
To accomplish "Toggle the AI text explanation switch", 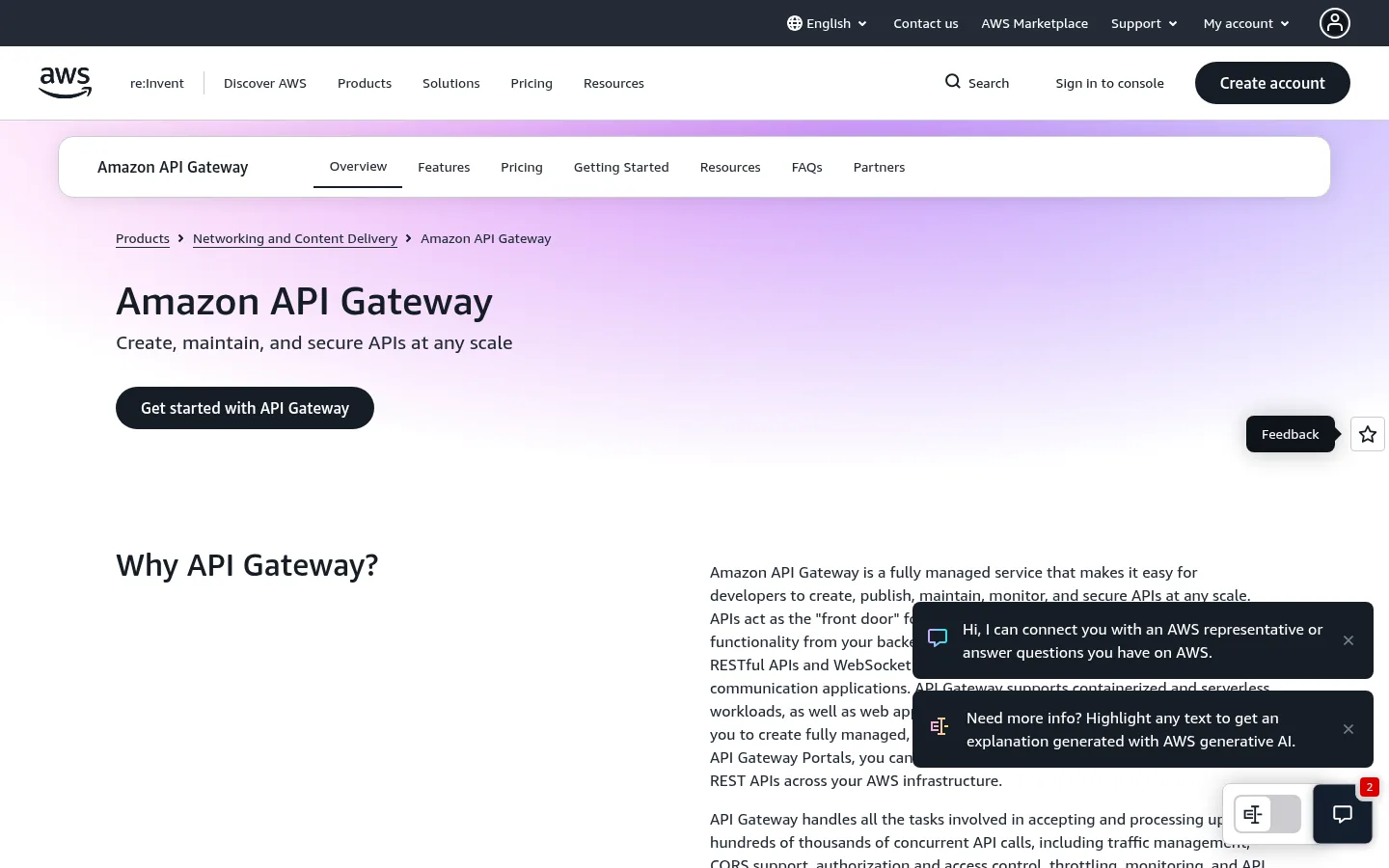I will (x=1267, y=814).
